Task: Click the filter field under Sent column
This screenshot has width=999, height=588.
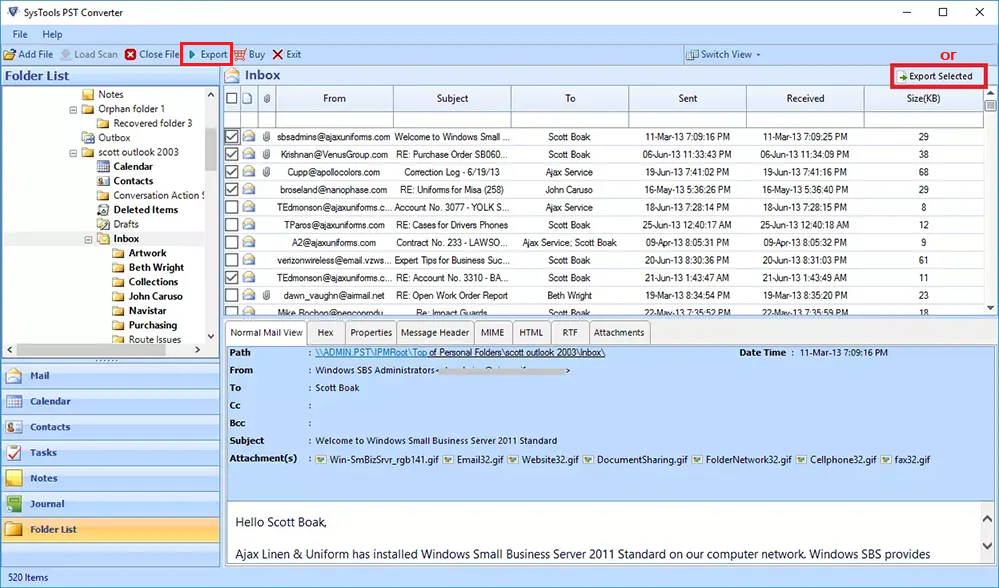Action: tap(687, 120)
